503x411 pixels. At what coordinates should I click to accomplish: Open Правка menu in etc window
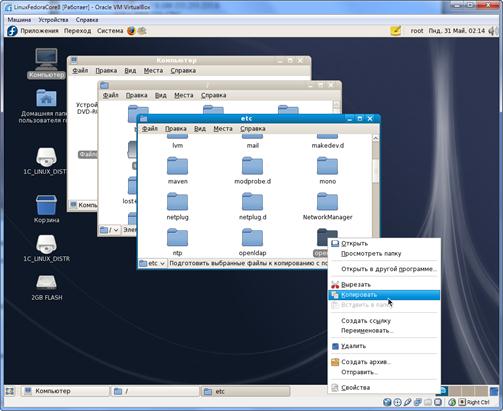pos(175,128)
